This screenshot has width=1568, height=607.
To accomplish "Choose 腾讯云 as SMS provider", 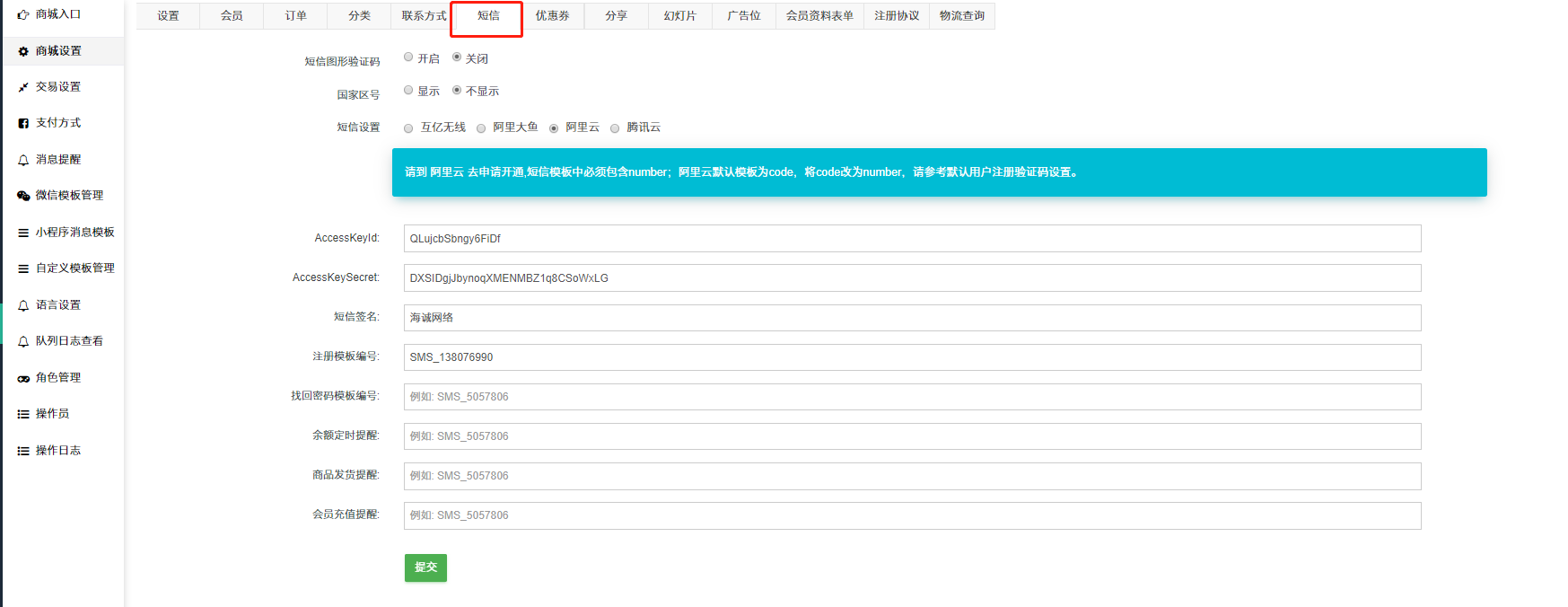I will [615, 128].
